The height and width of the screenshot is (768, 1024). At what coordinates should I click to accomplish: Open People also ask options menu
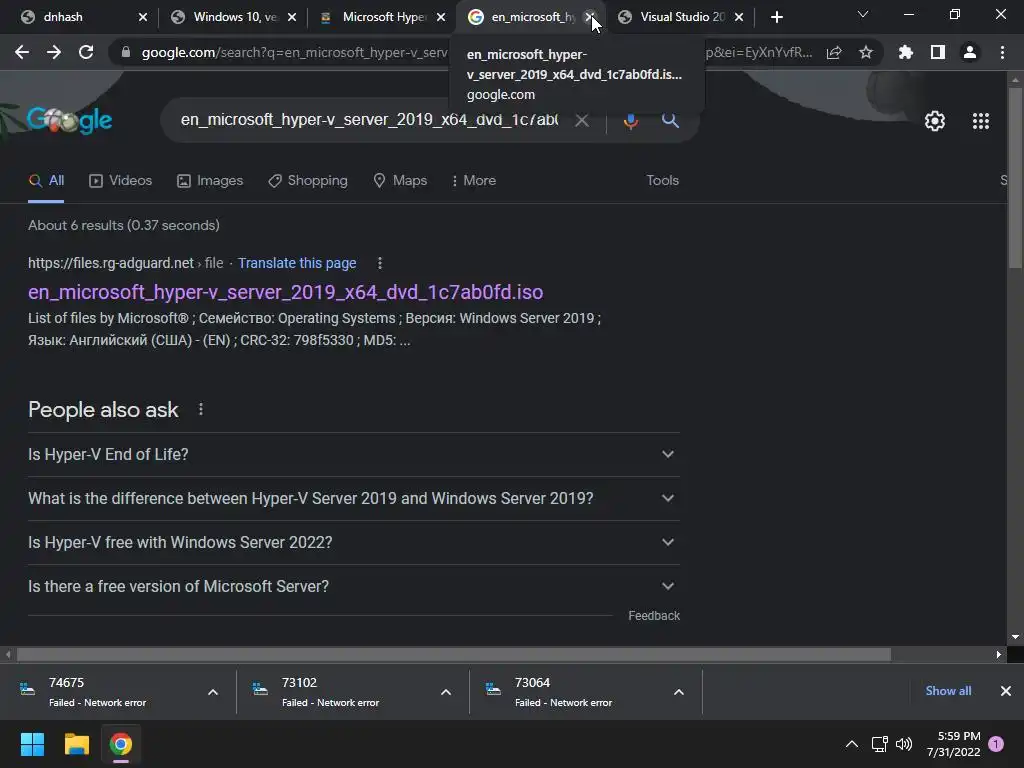(200, 409)
